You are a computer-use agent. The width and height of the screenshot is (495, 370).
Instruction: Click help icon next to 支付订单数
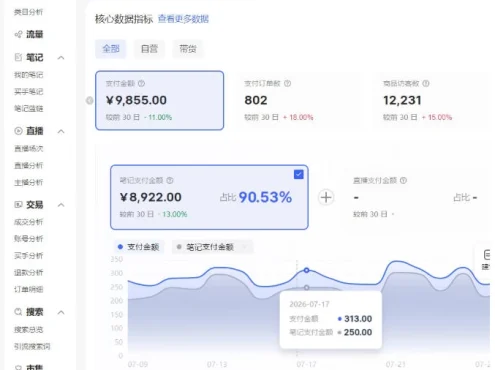287,83
